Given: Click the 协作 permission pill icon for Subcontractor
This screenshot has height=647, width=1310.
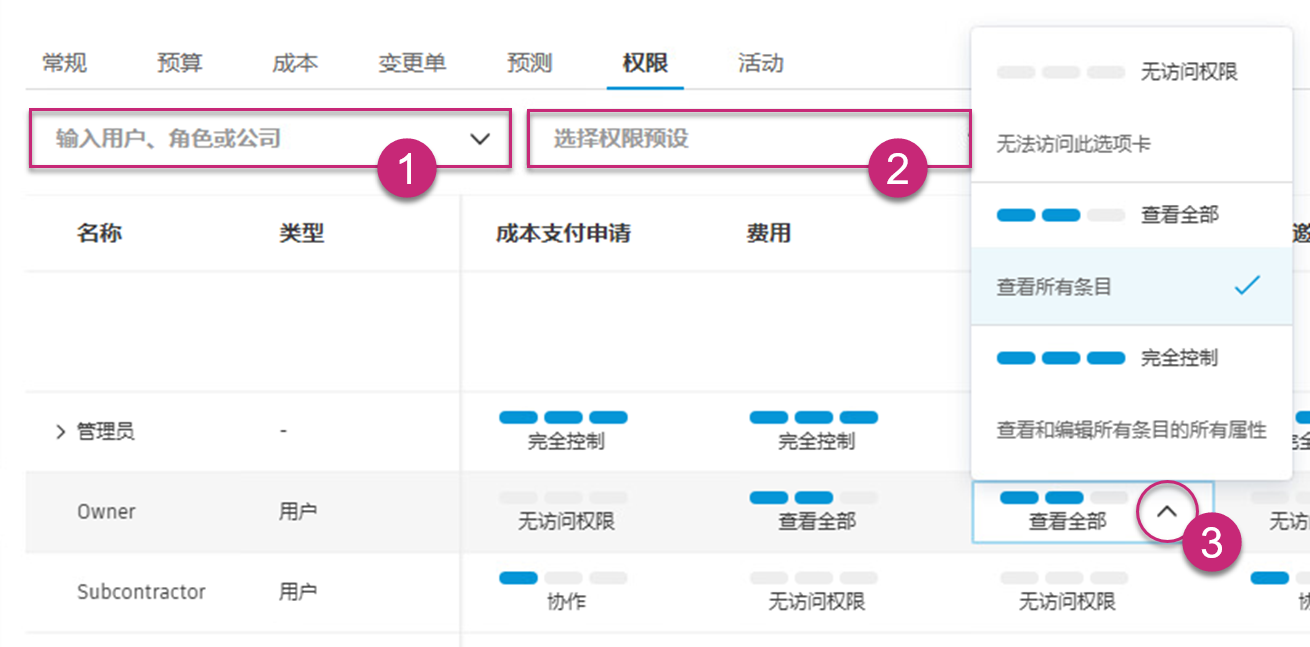Looking at the screenshot, I should click(x=563, y=577).
